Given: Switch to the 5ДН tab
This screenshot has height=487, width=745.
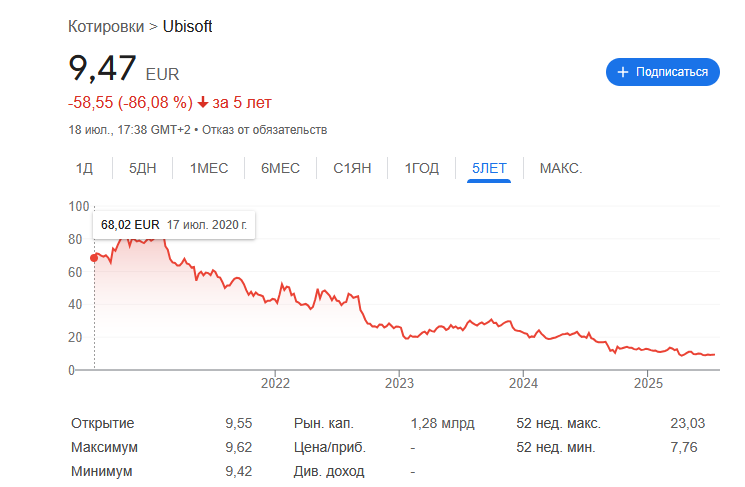Looking at the screenshot, I should pyautogui.click(x=143, y=168).
